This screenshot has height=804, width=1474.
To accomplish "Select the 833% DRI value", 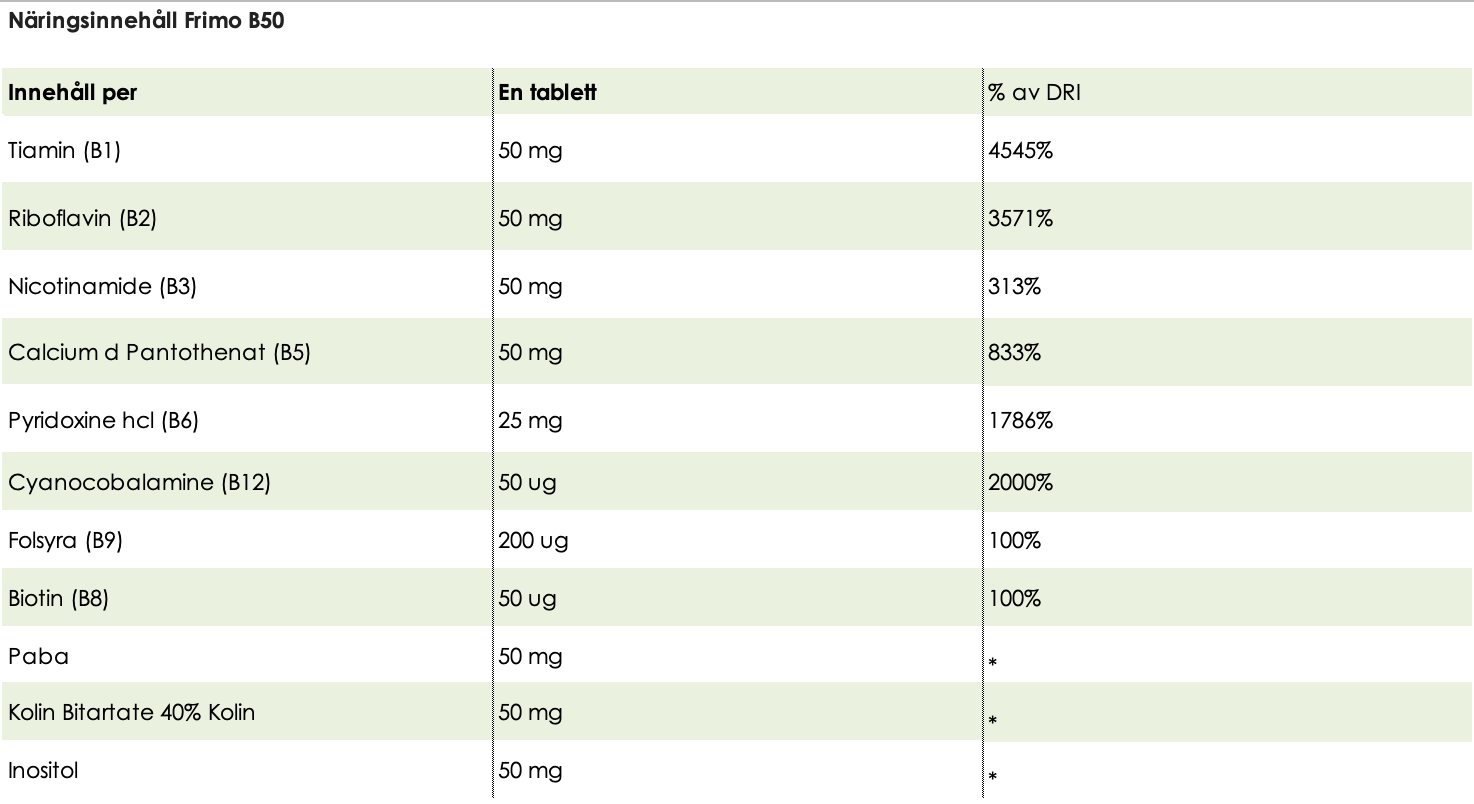I will coord(1014,352).
